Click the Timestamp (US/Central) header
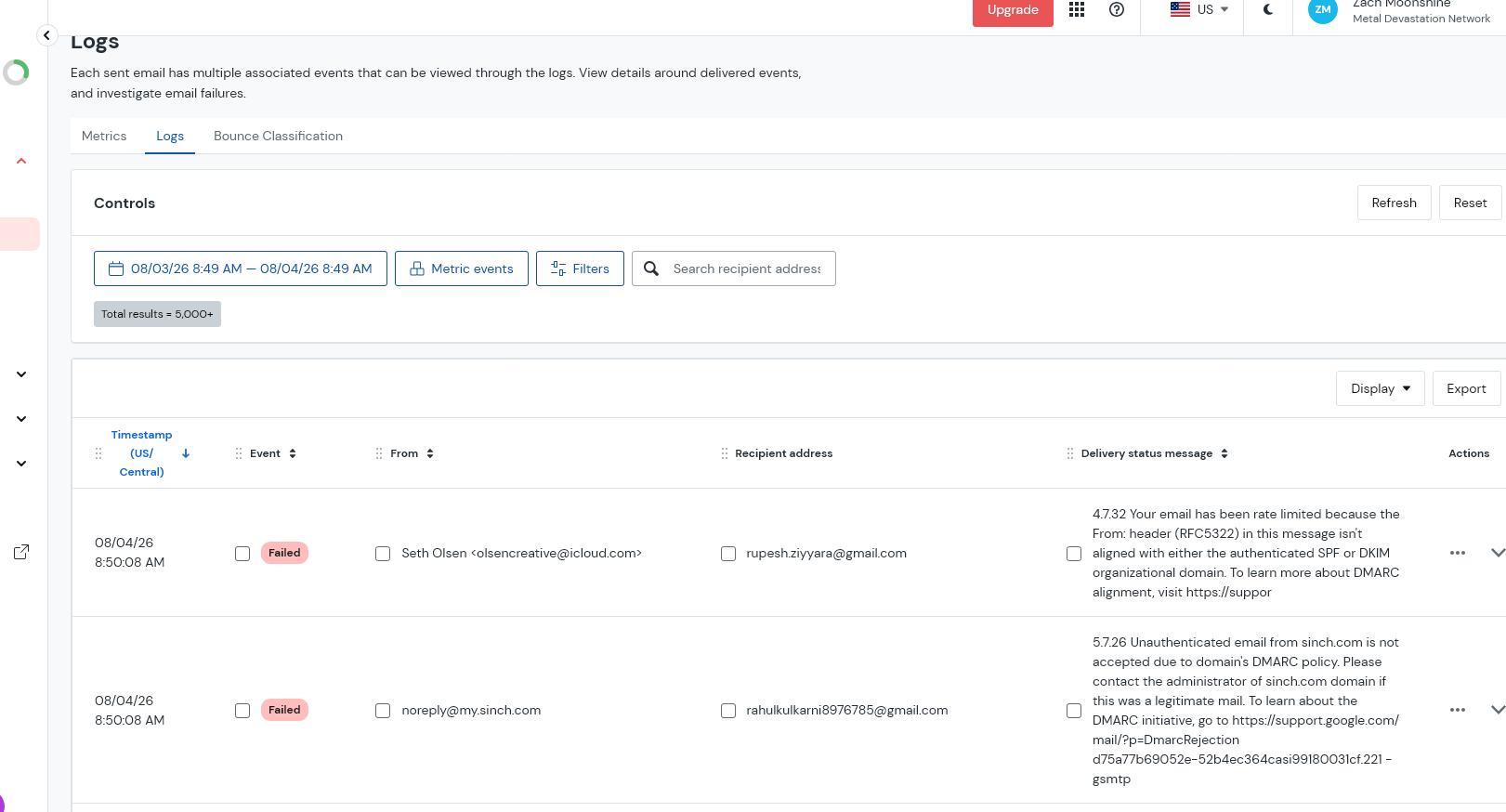 click(x=141, y=453)
